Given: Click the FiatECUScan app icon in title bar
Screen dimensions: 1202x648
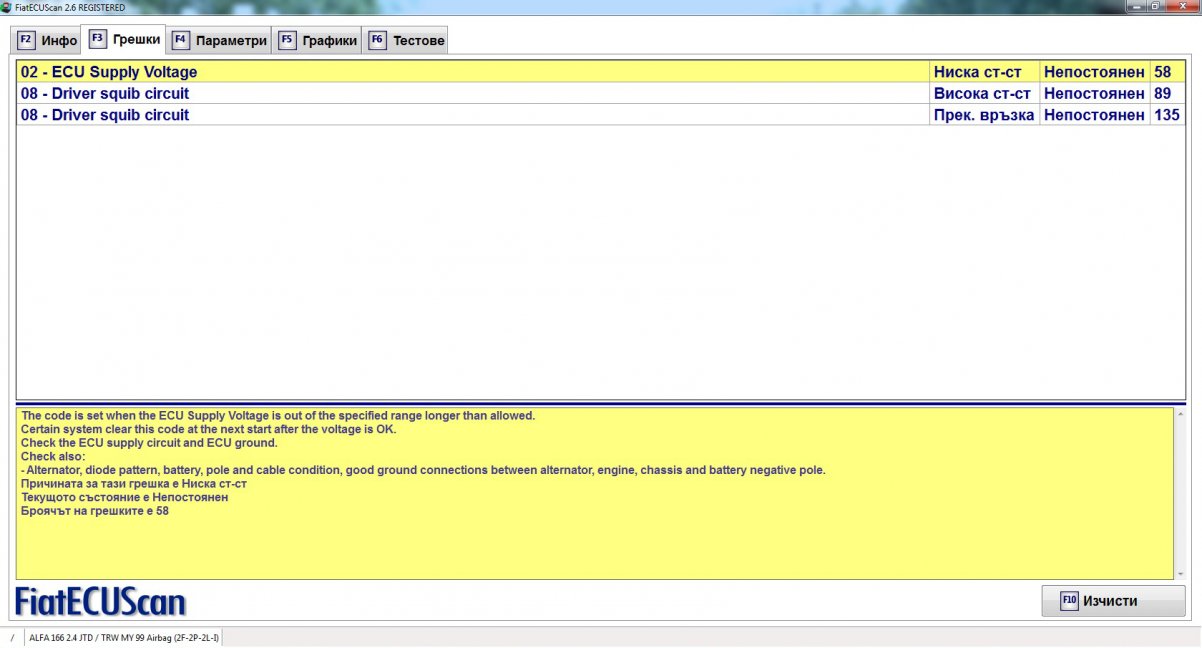Looking at the screenshot, I should tap(6, 7).
